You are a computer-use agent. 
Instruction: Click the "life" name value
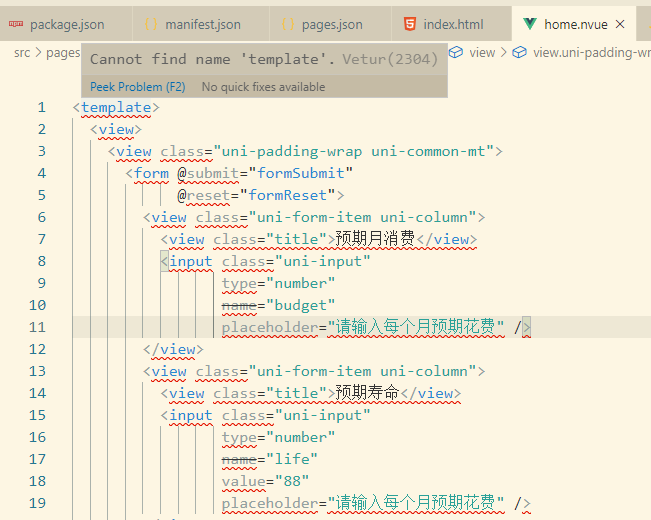(292, 459)
